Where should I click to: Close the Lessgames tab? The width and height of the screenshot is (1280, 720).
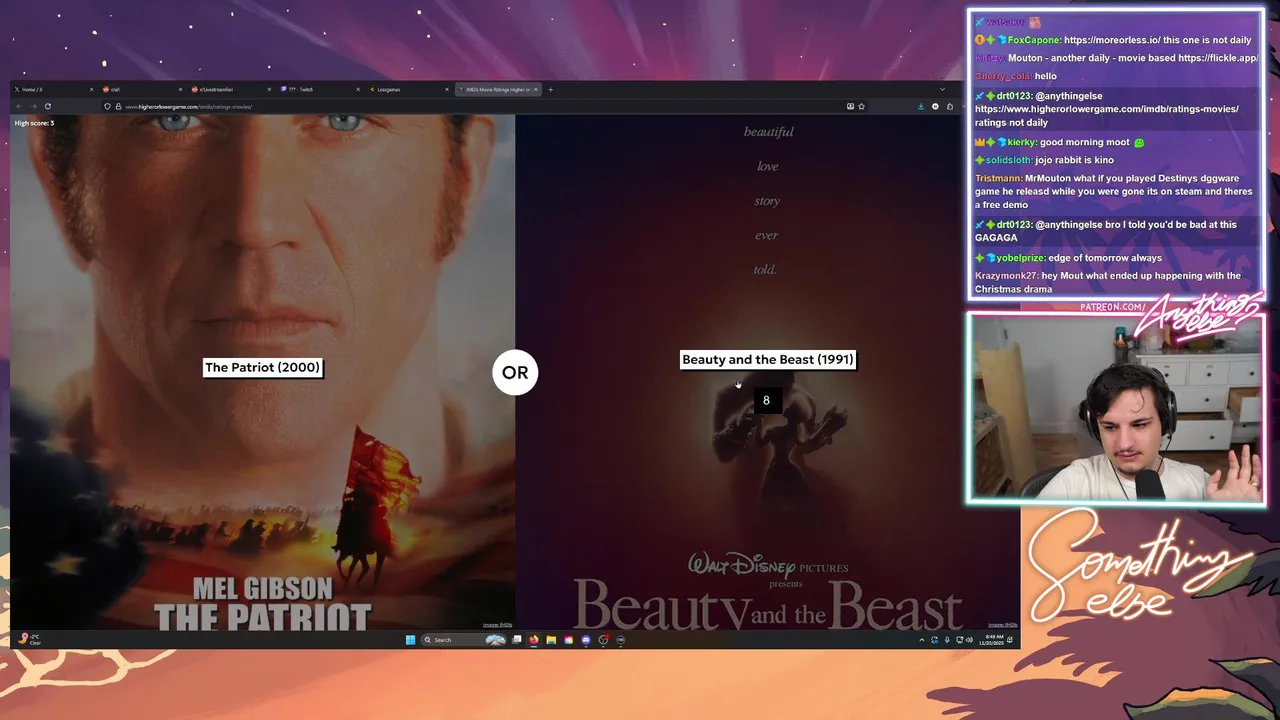(447, 89)
